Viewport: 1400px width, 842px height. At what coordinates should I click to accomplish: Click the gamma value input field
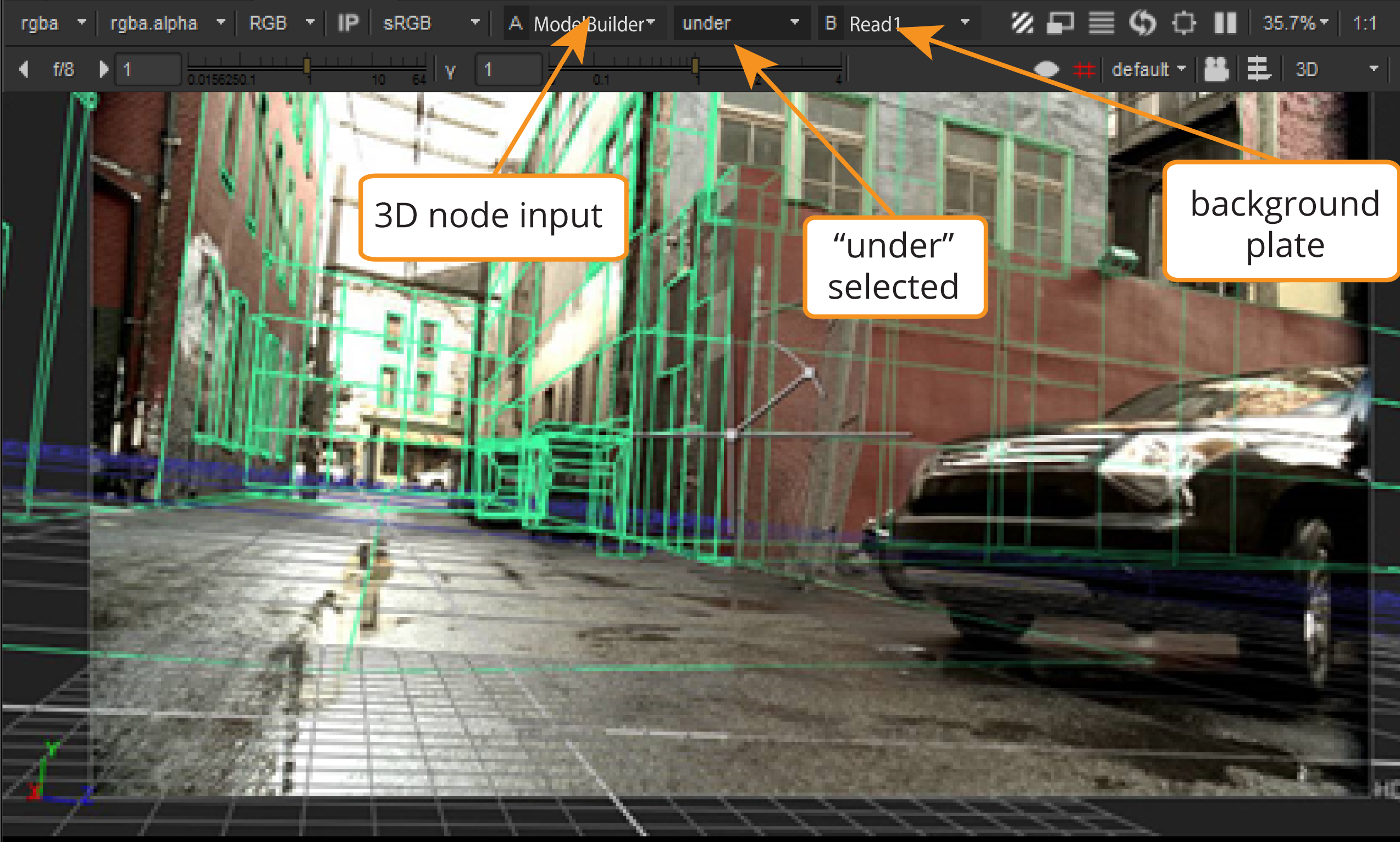507,70
